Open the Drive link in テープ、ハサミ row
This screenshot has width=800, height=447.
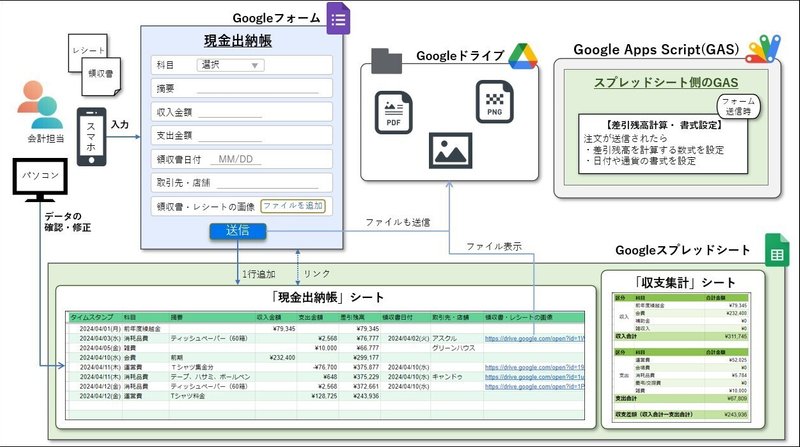[x=535, y=377]
